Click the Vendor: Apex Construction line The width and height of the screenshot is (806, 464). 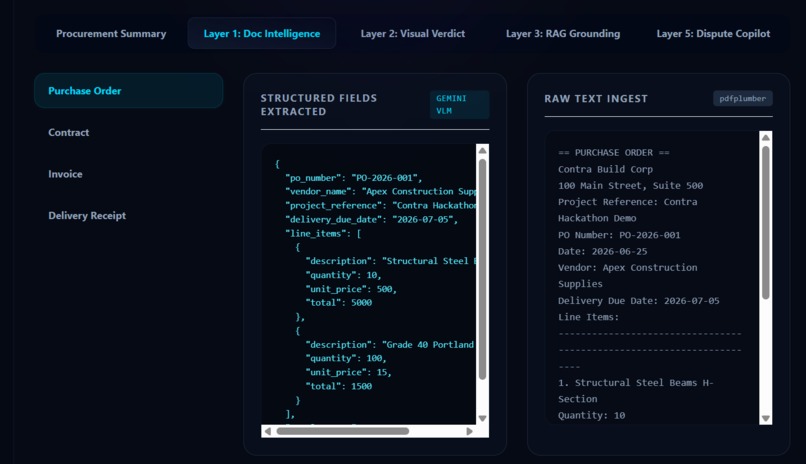click(628, 268)
